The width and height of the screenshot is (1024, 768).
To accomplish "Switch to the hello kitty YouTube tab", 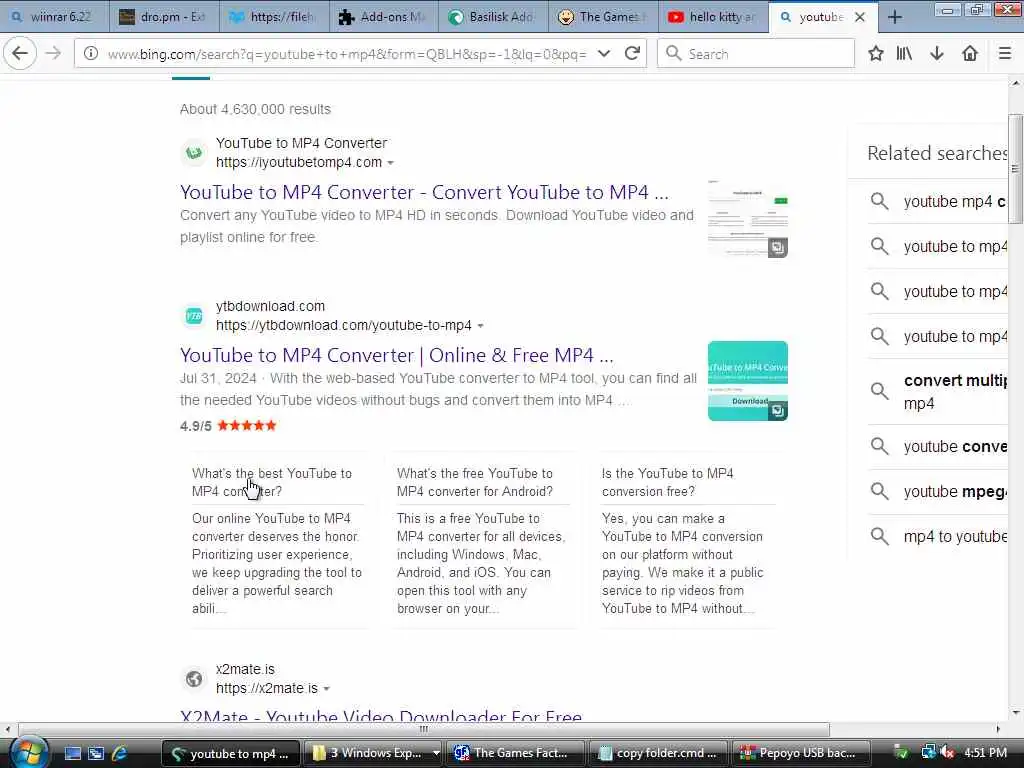I will pos(712,17).
